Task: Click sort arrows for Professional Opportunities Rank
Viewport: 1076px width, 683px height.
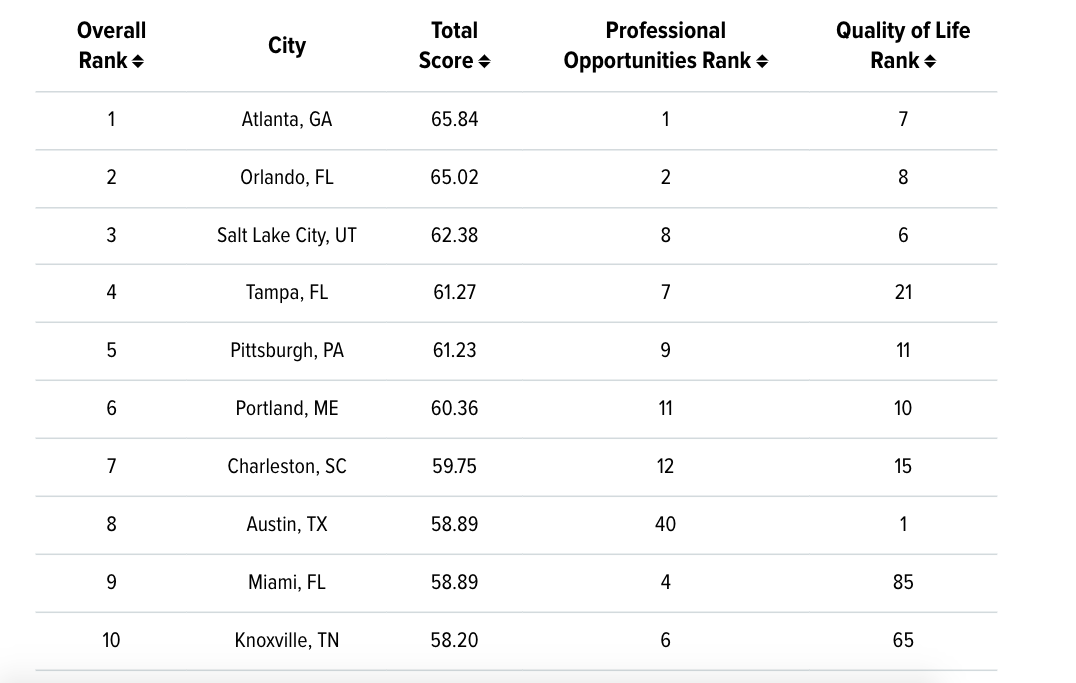Action: tap(763, 62)
